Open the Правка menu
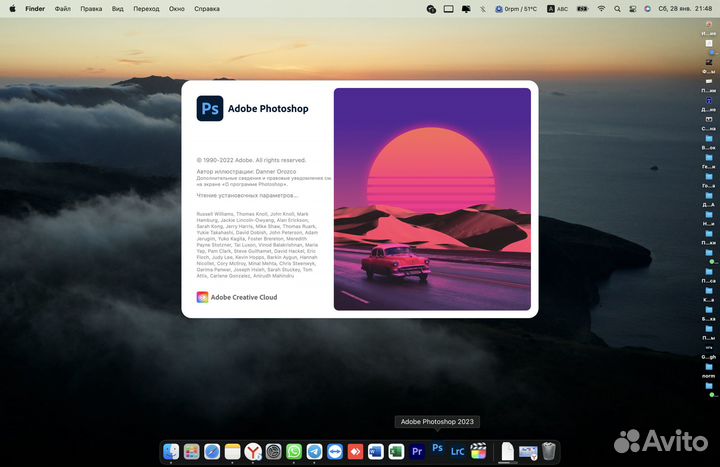The height and width of the screenshot is (467, 720). click(x=91, y=9)
